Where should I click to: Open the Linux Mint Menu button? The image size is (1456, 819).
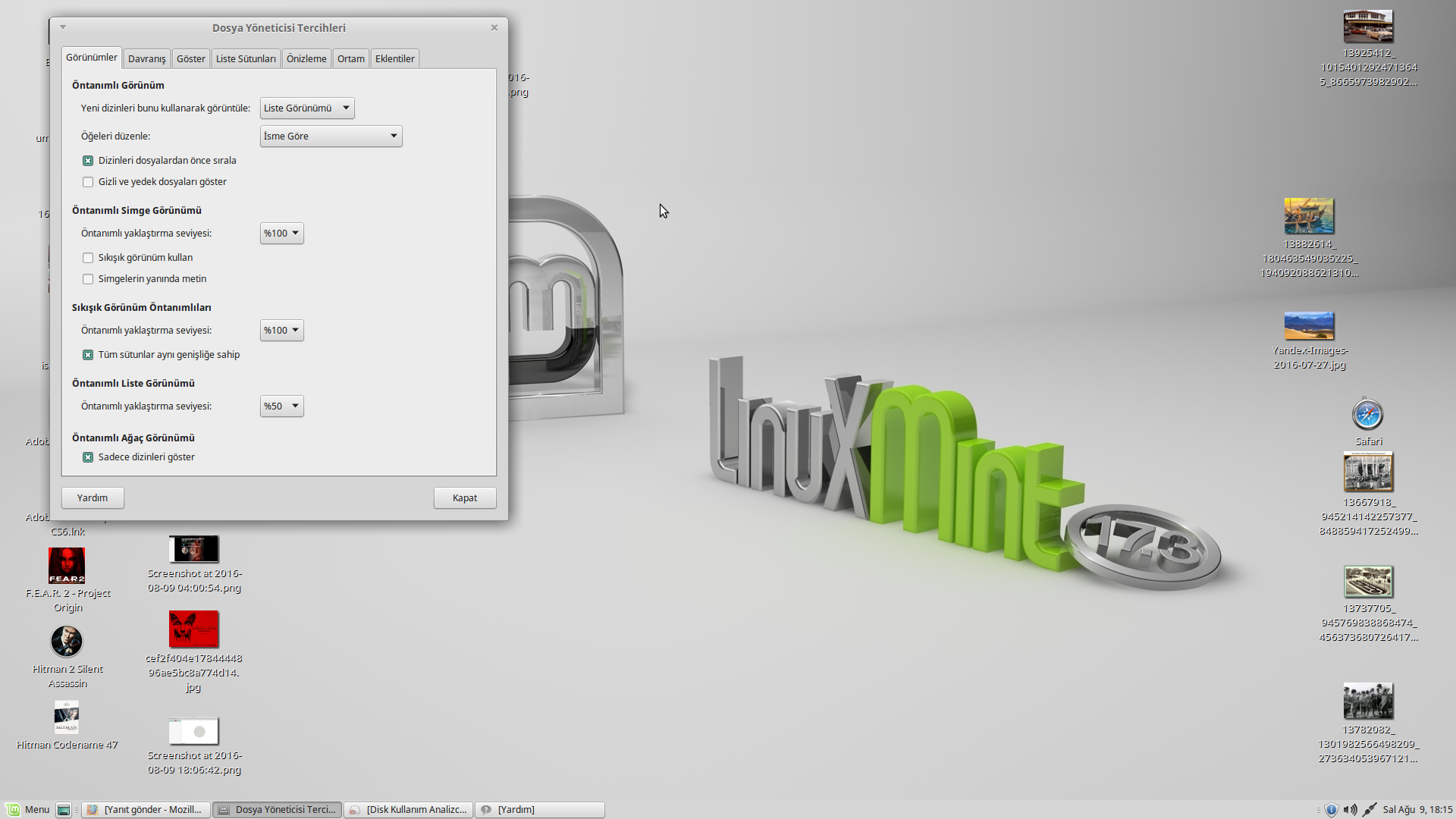(28, 810)
